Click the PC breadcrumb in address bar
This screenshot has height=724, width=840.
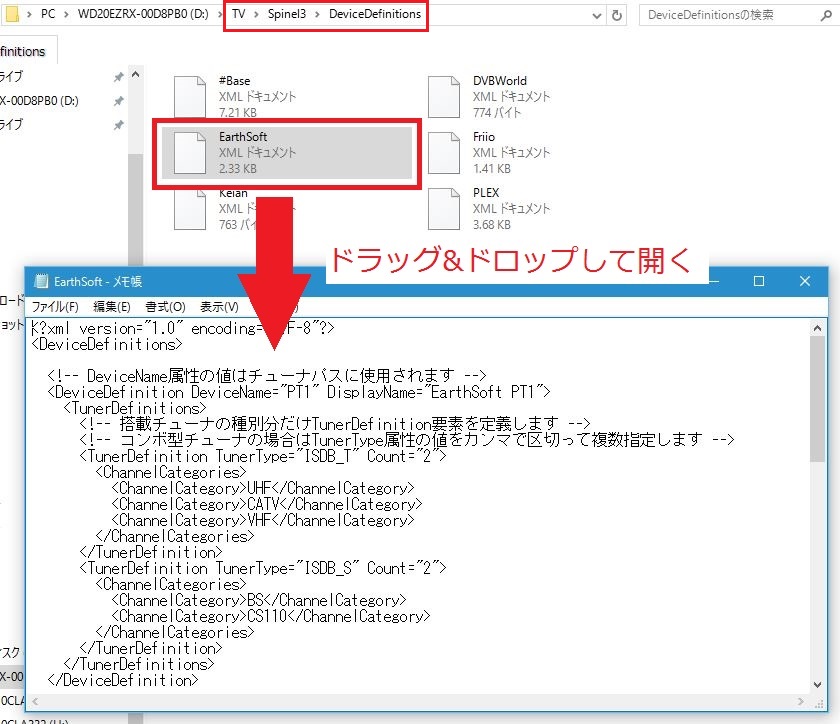point(48,14)
